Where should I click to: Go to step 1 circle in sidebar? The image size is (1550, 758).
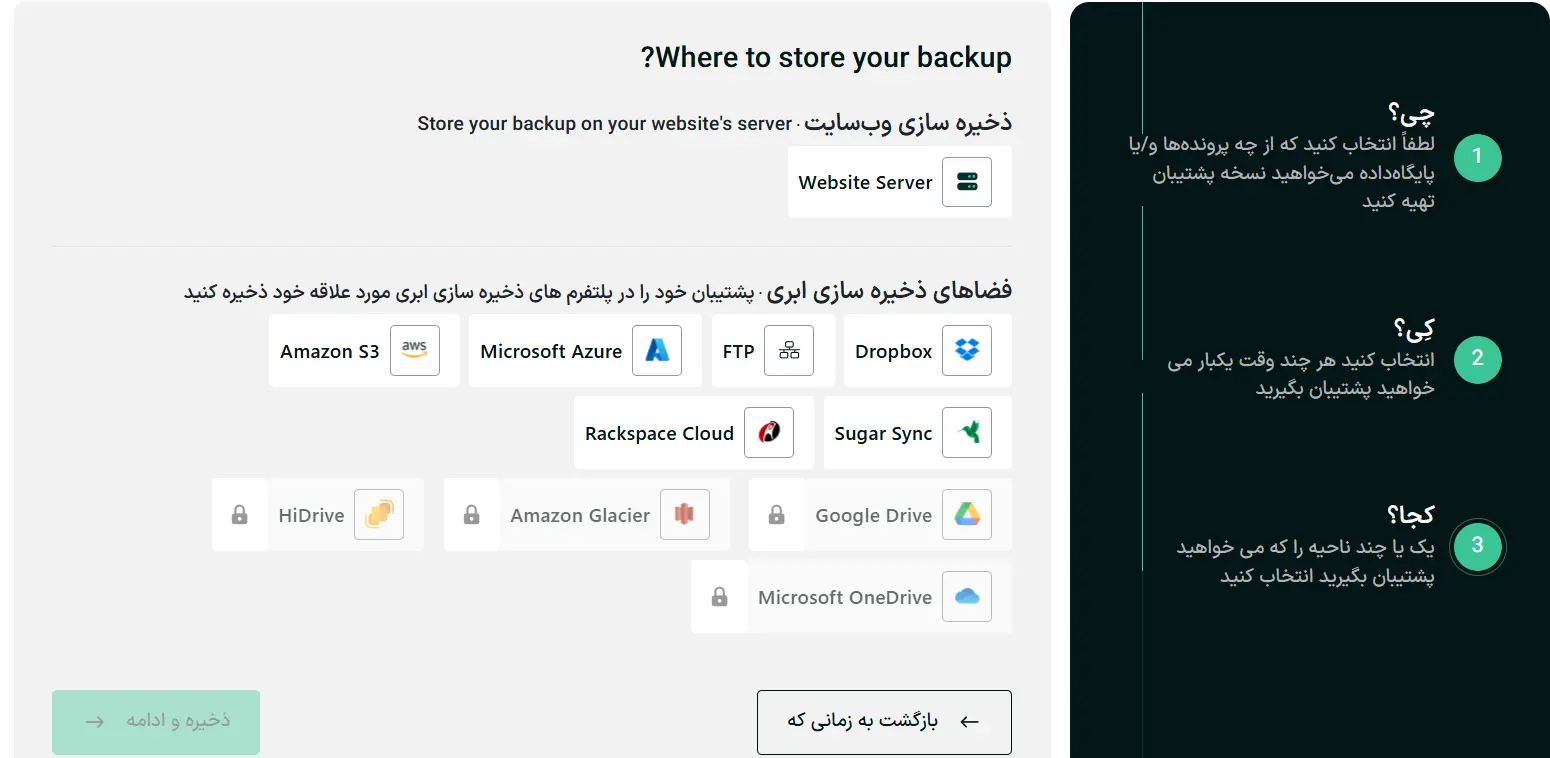[1477, 157]
